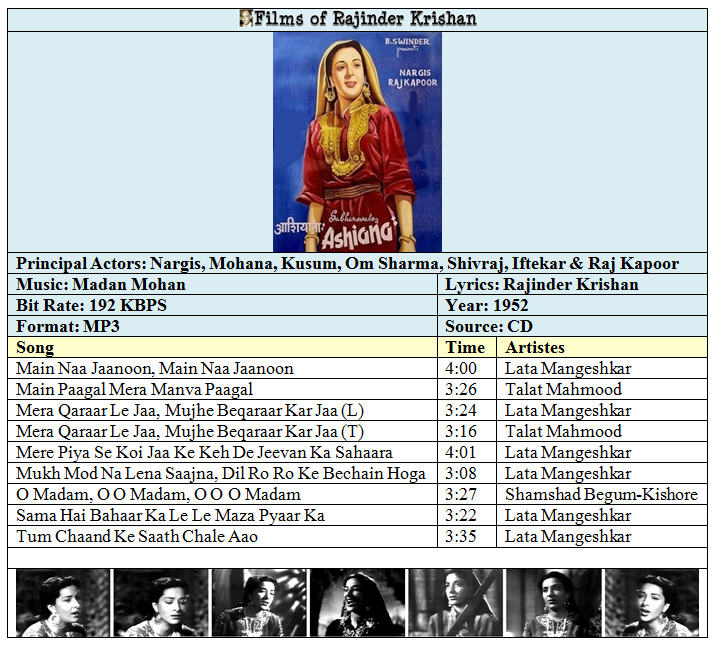
Task: Click the 'Source: CD' cell
Action: 572,326
